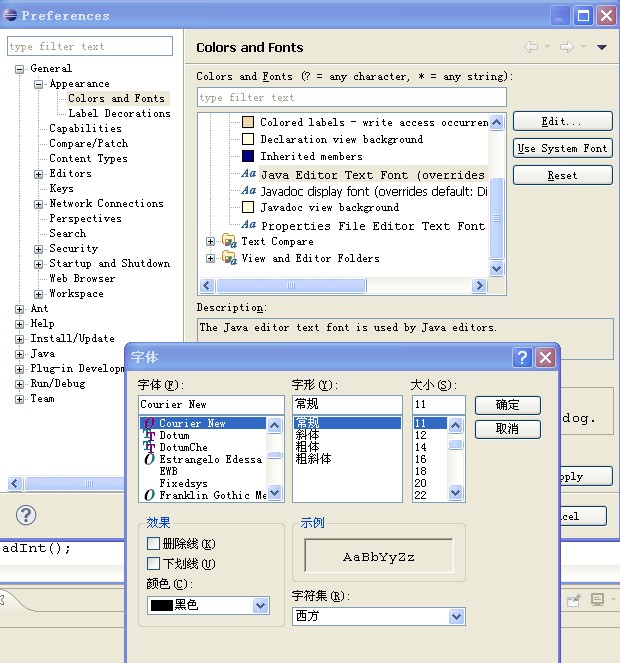Viewport: 620px width, 663px height.
Task: Select 粗体 bold font style
Action: [x=307, y=447]
